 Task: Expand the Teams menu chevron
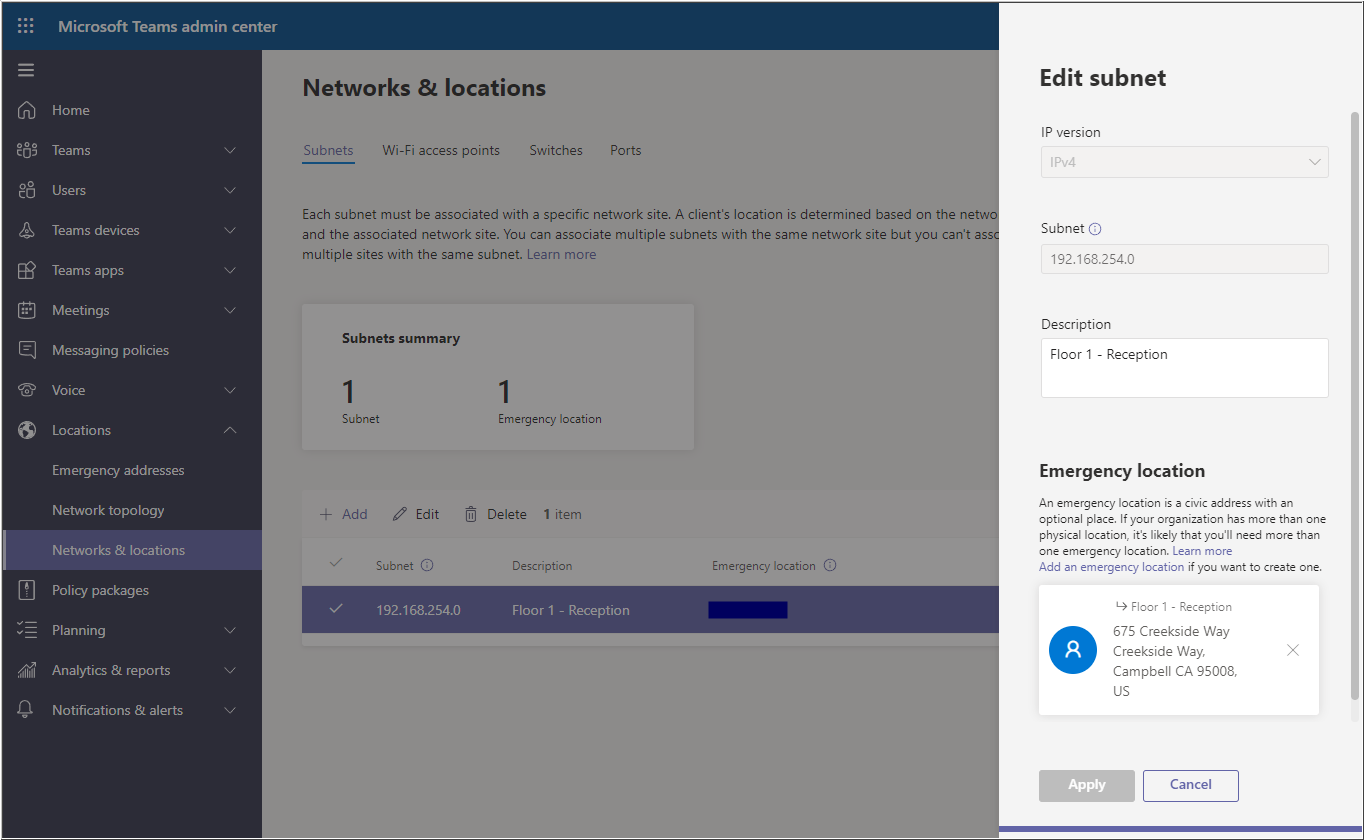pyautogui.click(x=230, y=150)
